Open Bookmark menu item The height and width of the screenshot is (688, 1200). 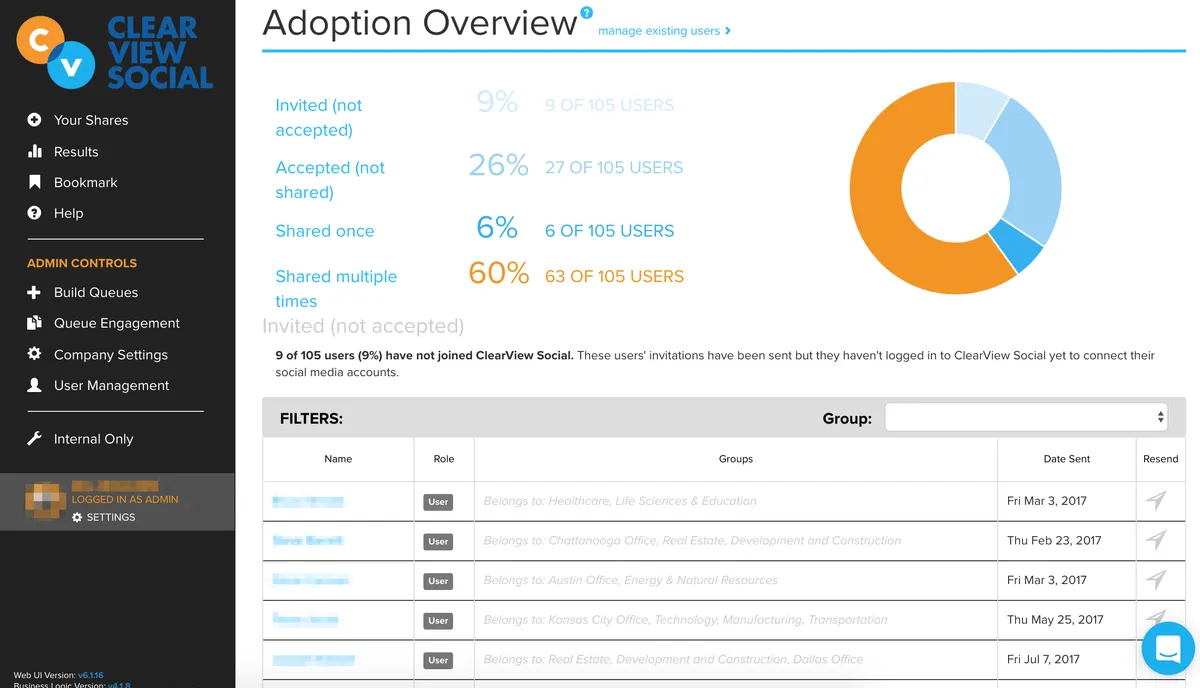(x=86, y=183)
